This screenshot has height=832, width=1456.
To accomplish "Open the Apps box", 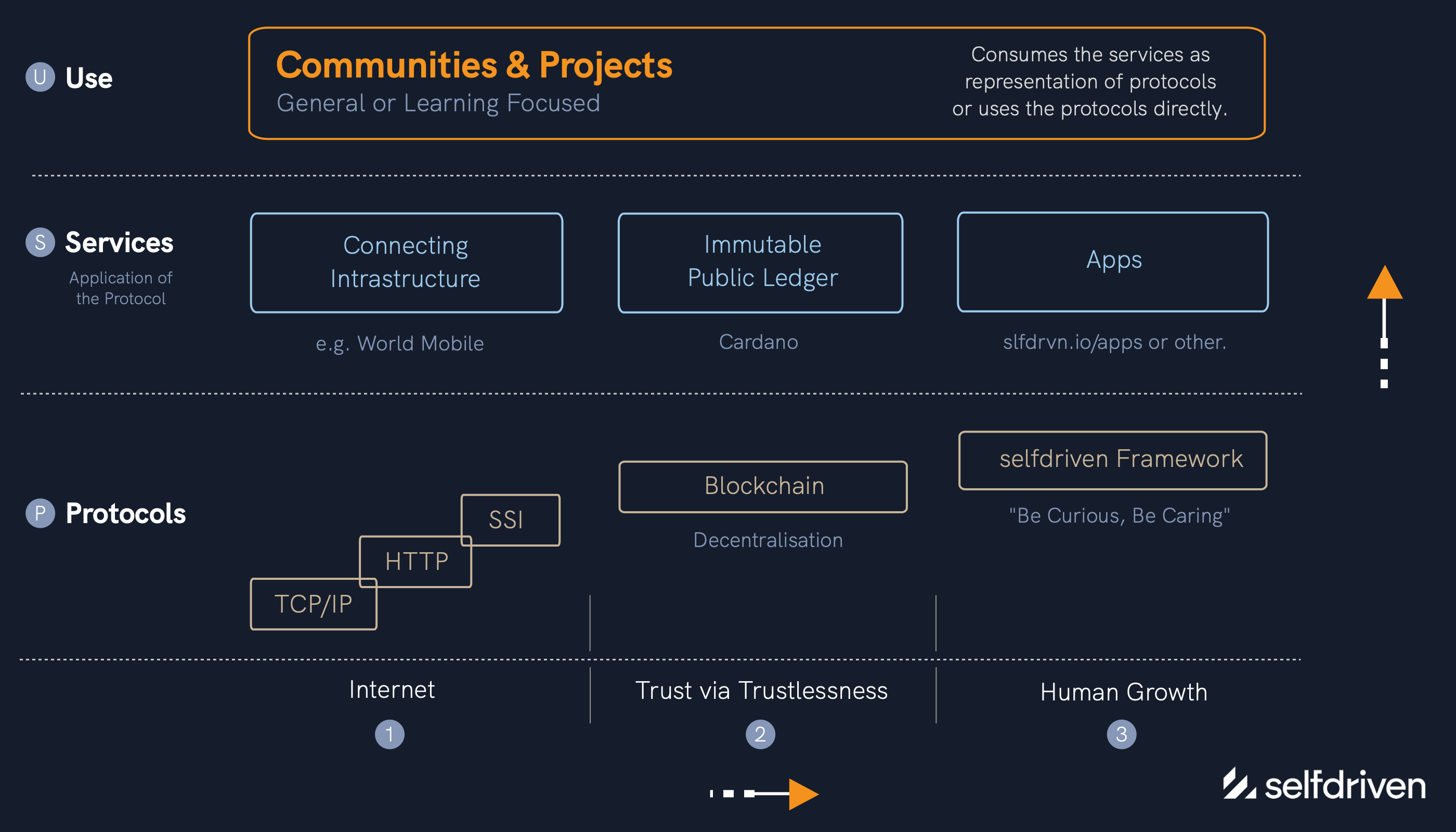I will [x=1113, y=261].
